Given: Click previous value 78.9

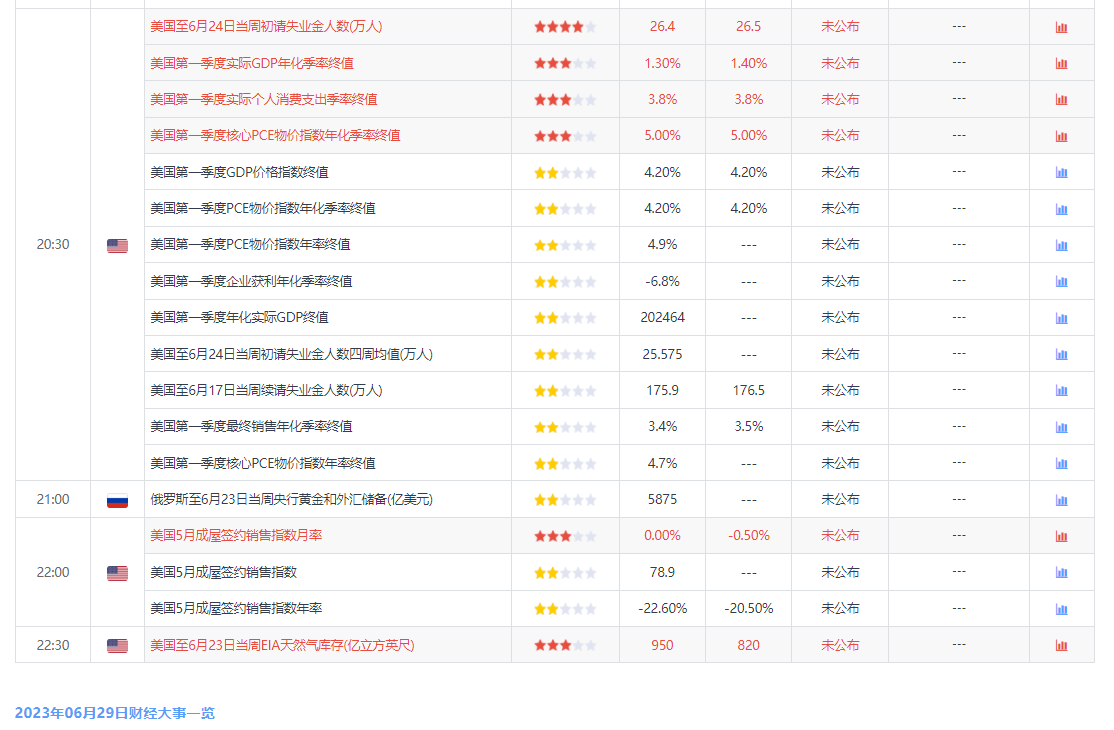Looking at the screenshot, I should tap(662, 572).
